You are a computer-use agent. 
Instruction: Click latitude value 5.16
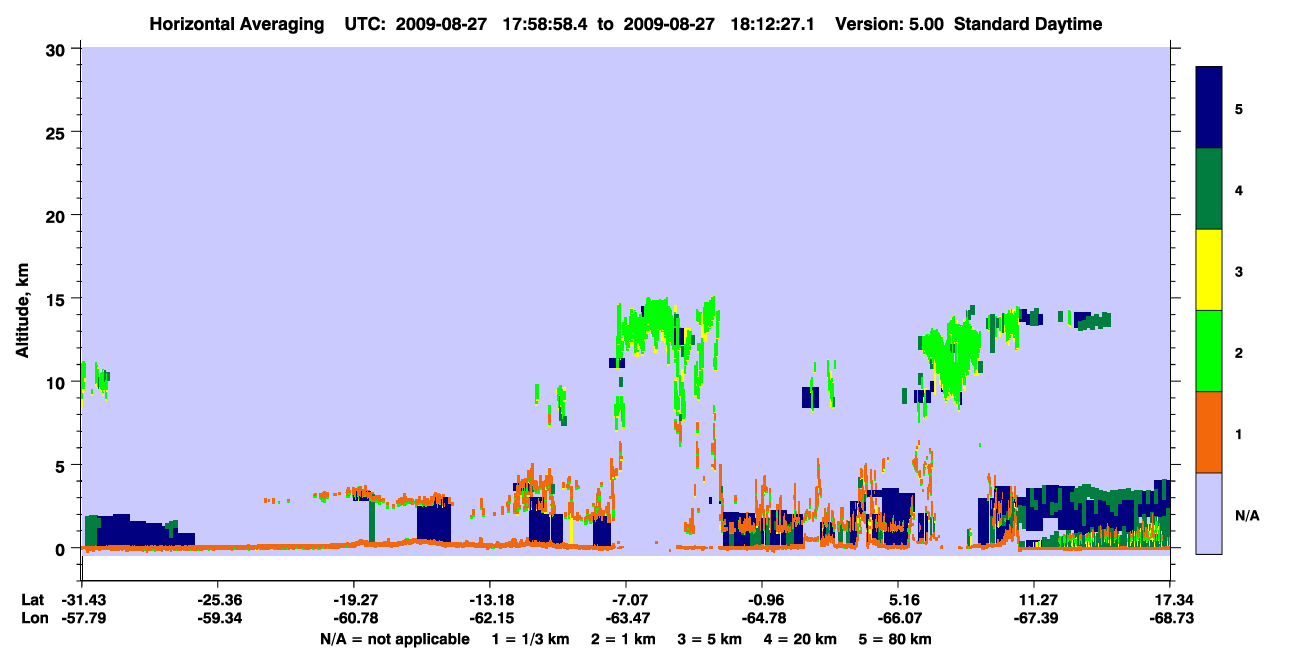(898, 600)
